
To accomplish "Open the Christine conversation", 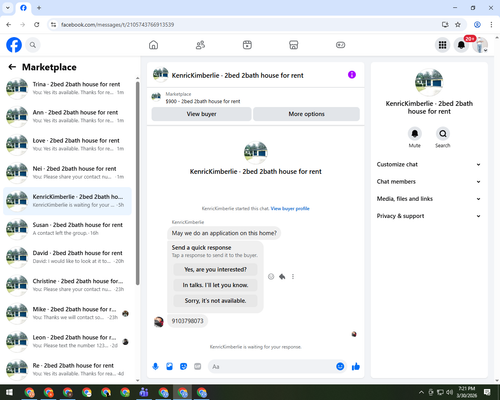I will coord(67,285).
